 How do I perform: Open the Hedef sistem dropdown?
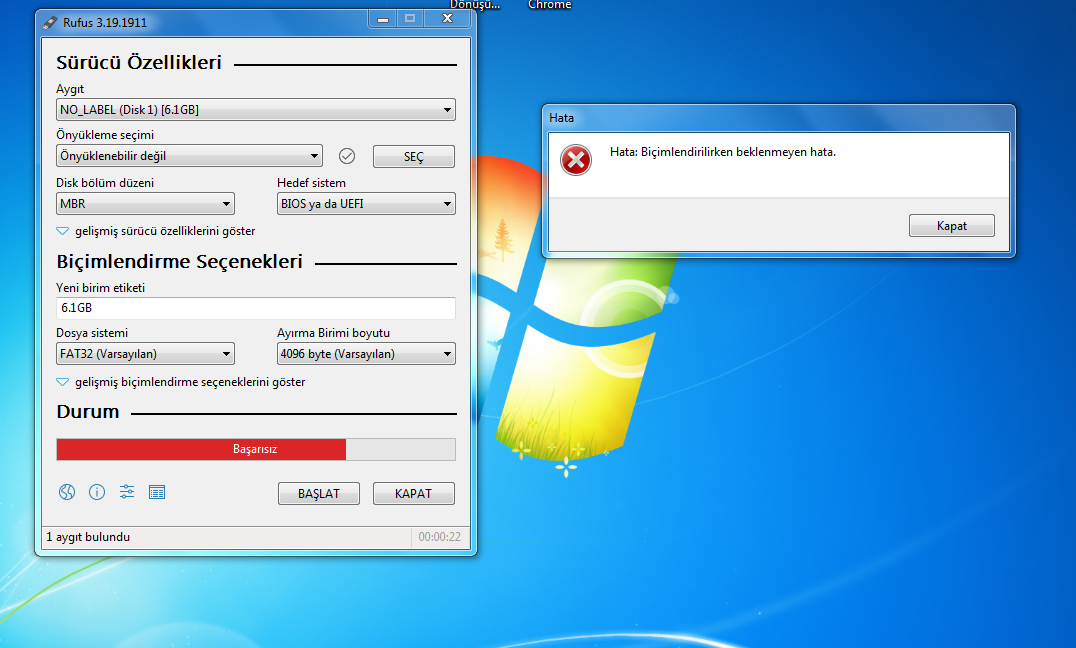[366, 204]
